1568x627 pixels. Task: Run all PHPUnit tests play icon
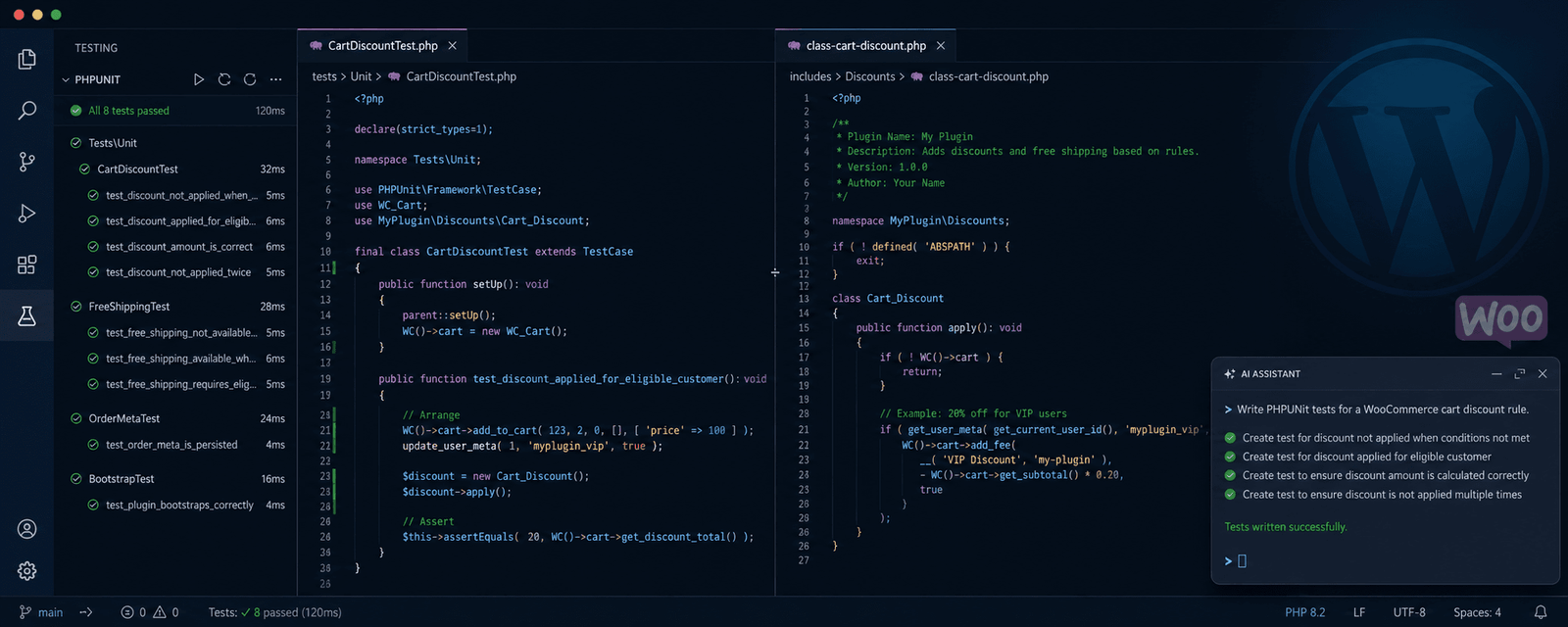pyautogui.click(x=199, y=79)
